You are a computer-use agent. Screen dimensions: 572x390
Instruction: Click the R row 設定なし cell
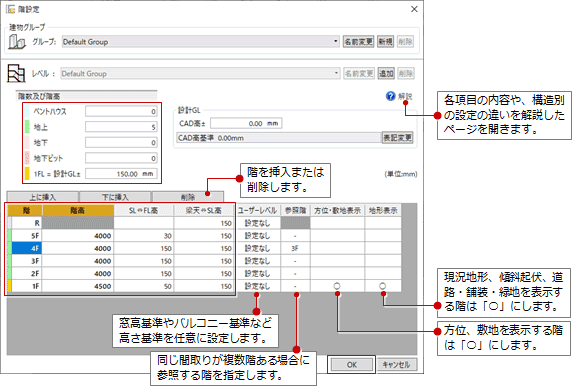click(x=258, y=223)
